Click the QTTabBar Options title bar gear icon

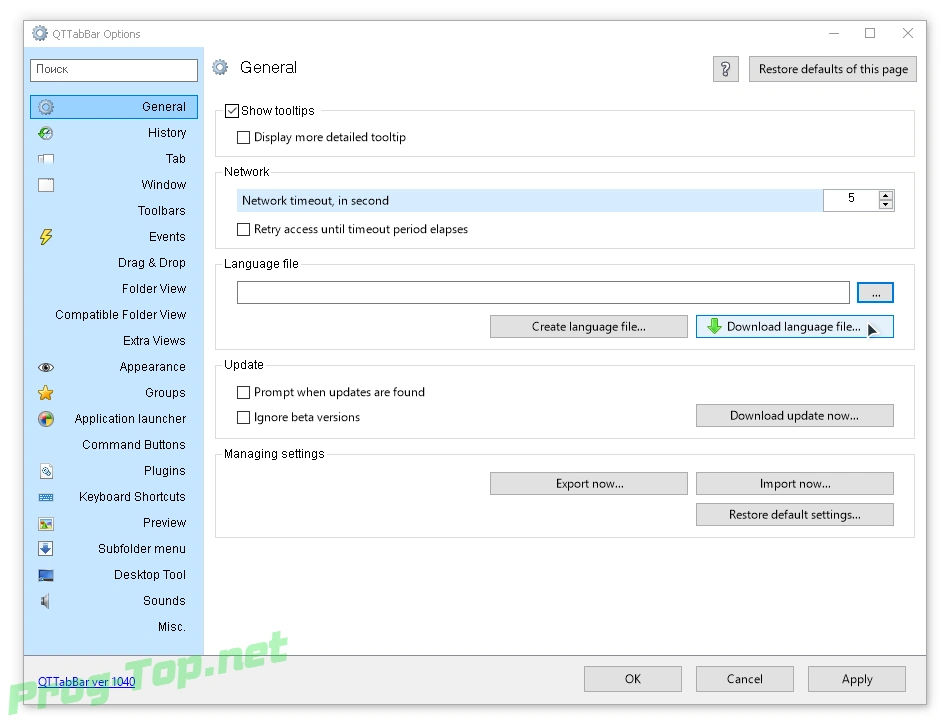point(40,33)
